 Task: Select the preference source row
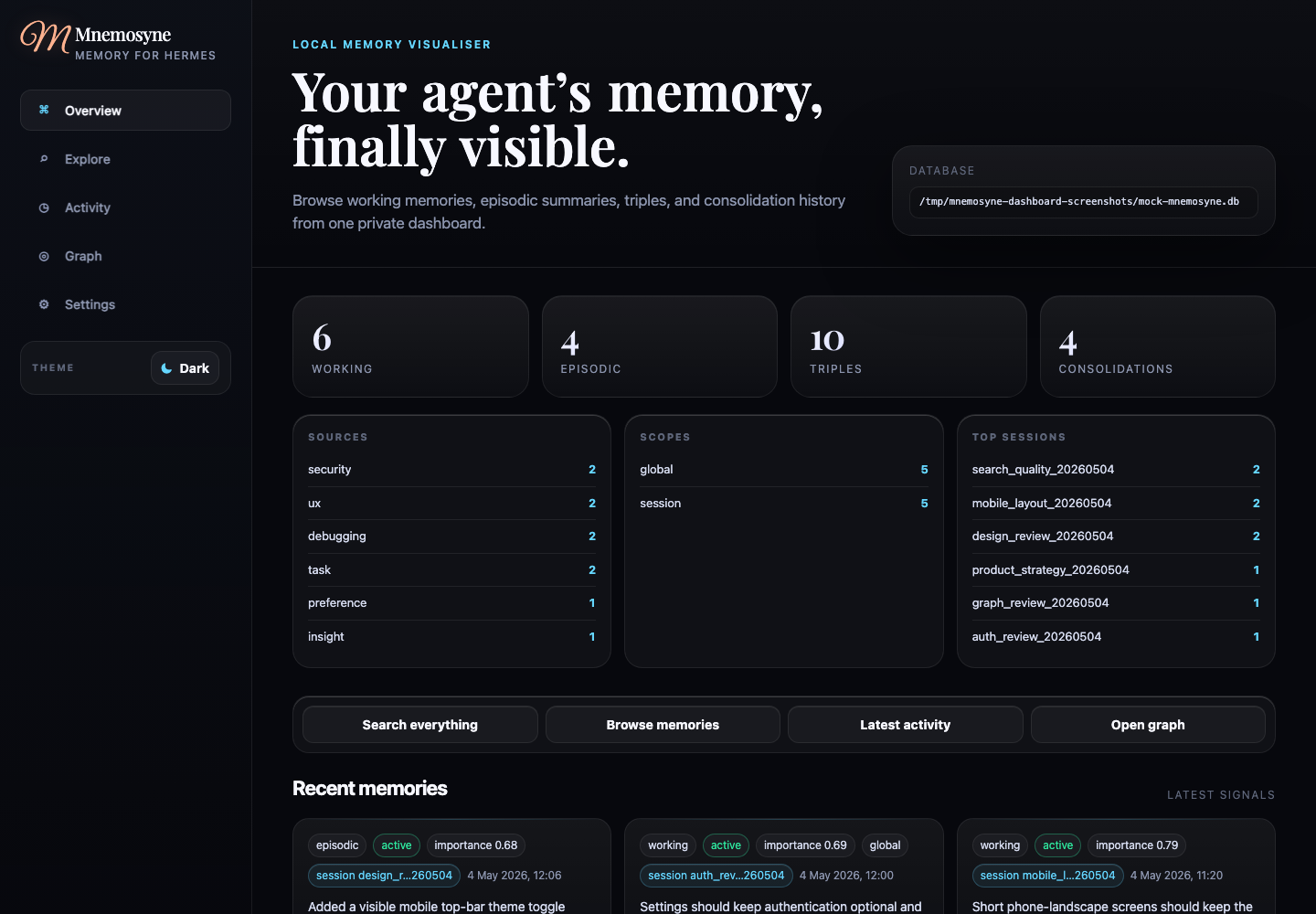click(x=451, y=603)
